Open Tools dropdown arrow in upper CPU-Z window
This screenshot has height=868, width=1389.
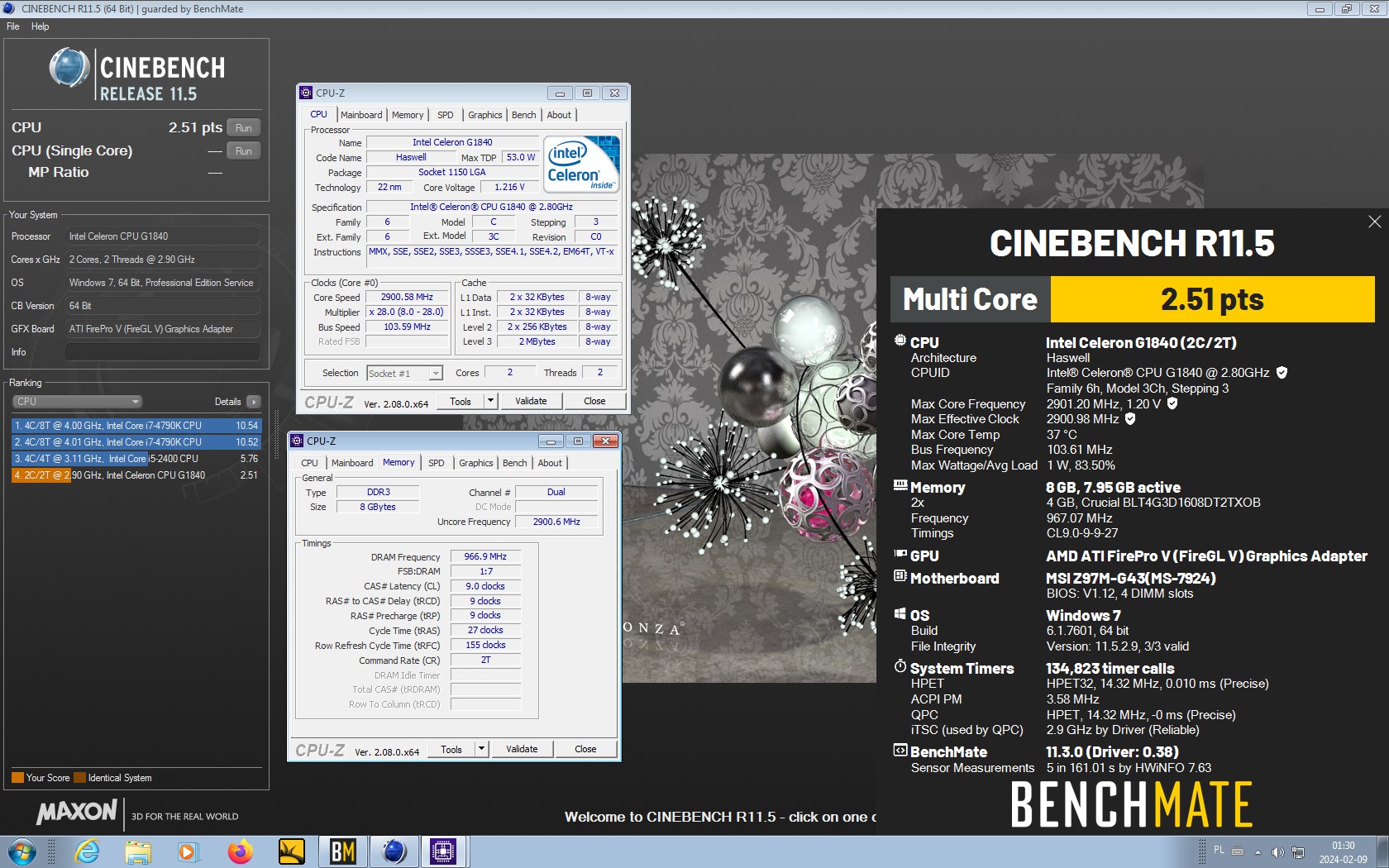[490, 401]
